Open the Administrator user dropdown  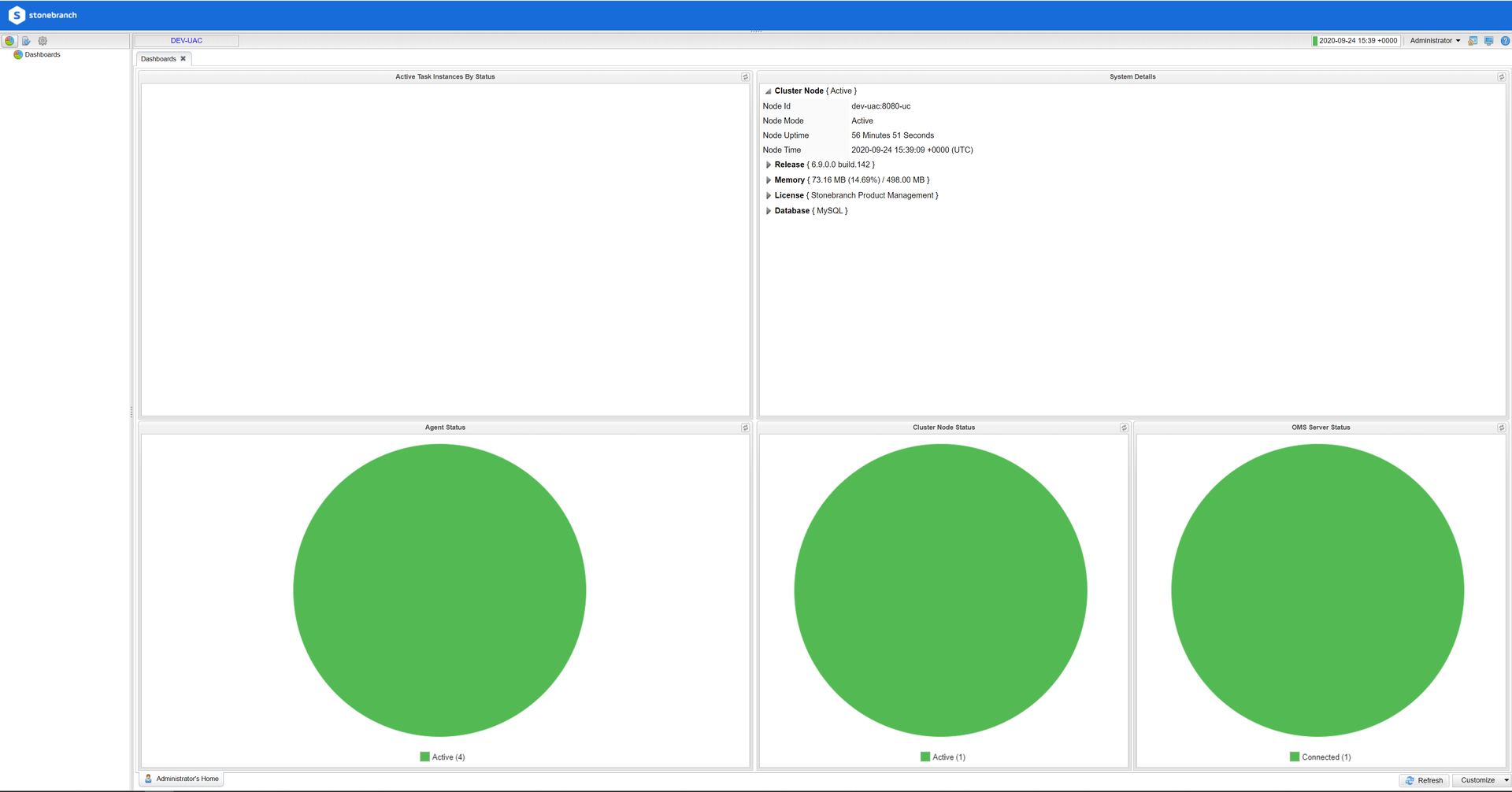tap(1434, 41)
